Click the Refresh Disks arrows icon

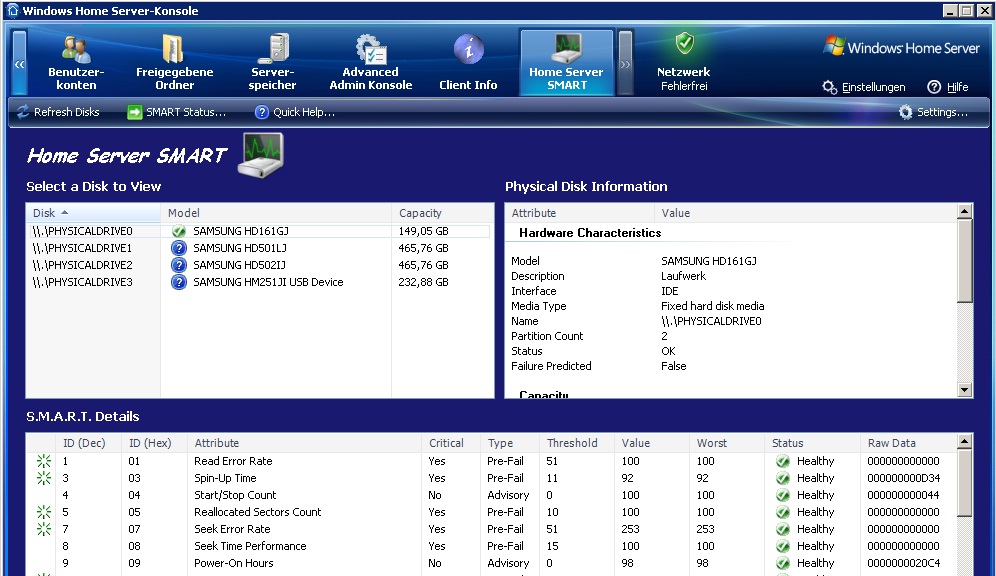pyautogui.click(x=23, y=112)
